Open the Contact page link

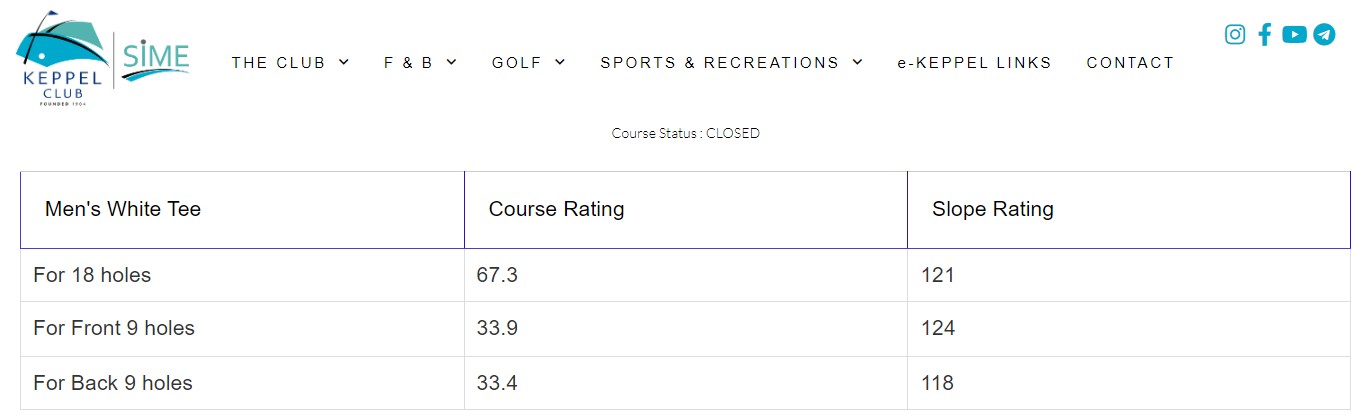(x=1130, y=63)
